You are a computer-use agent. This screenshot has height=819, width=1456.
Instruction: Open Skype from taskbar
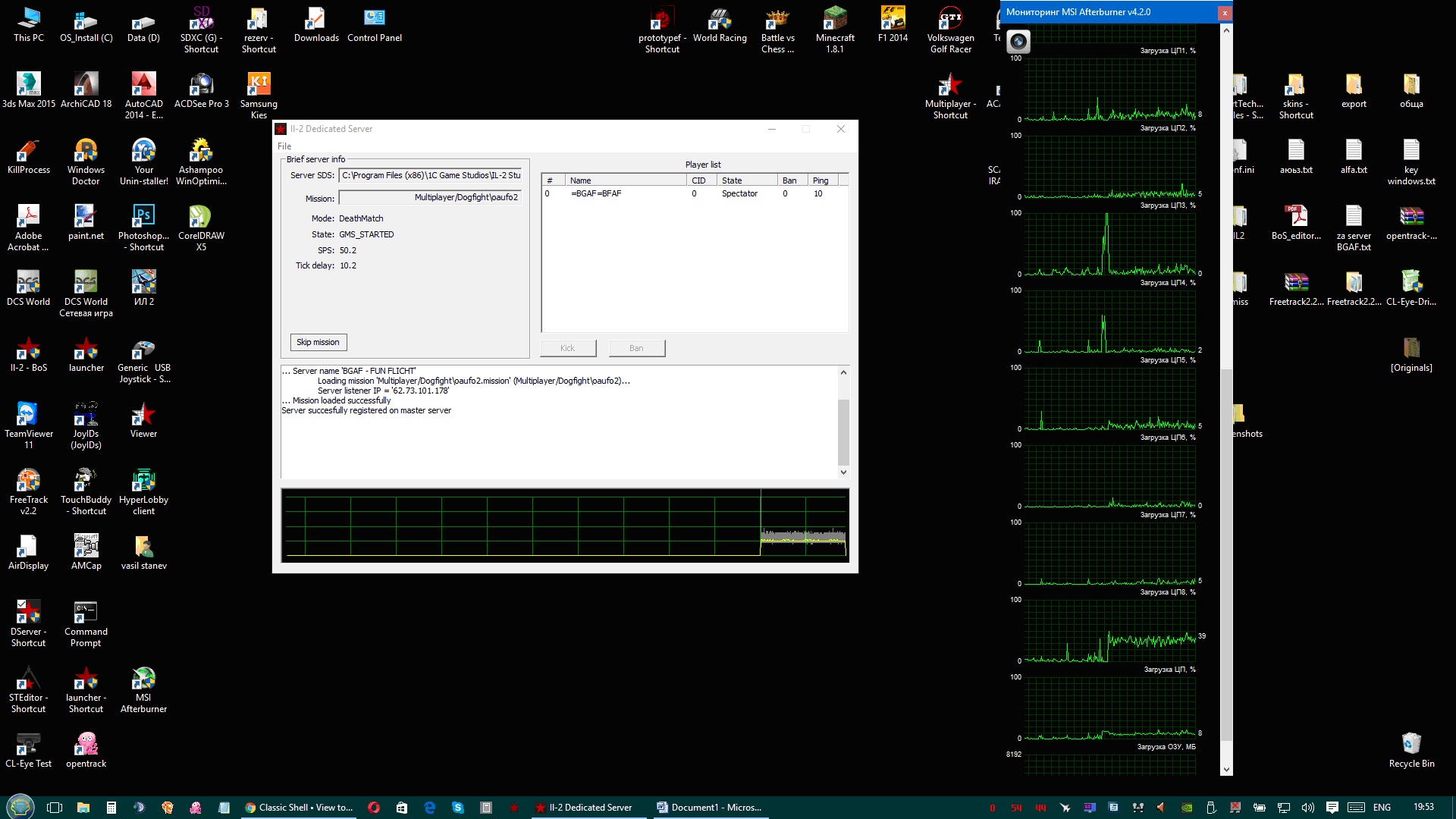pyautogui.click(x=458, y=808)
